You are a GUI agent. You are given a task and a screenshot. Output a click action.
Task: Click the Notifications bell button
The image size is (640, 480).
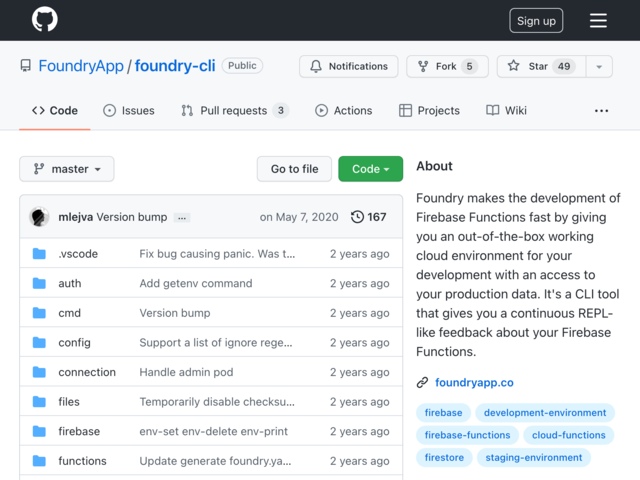coord(349,66)
